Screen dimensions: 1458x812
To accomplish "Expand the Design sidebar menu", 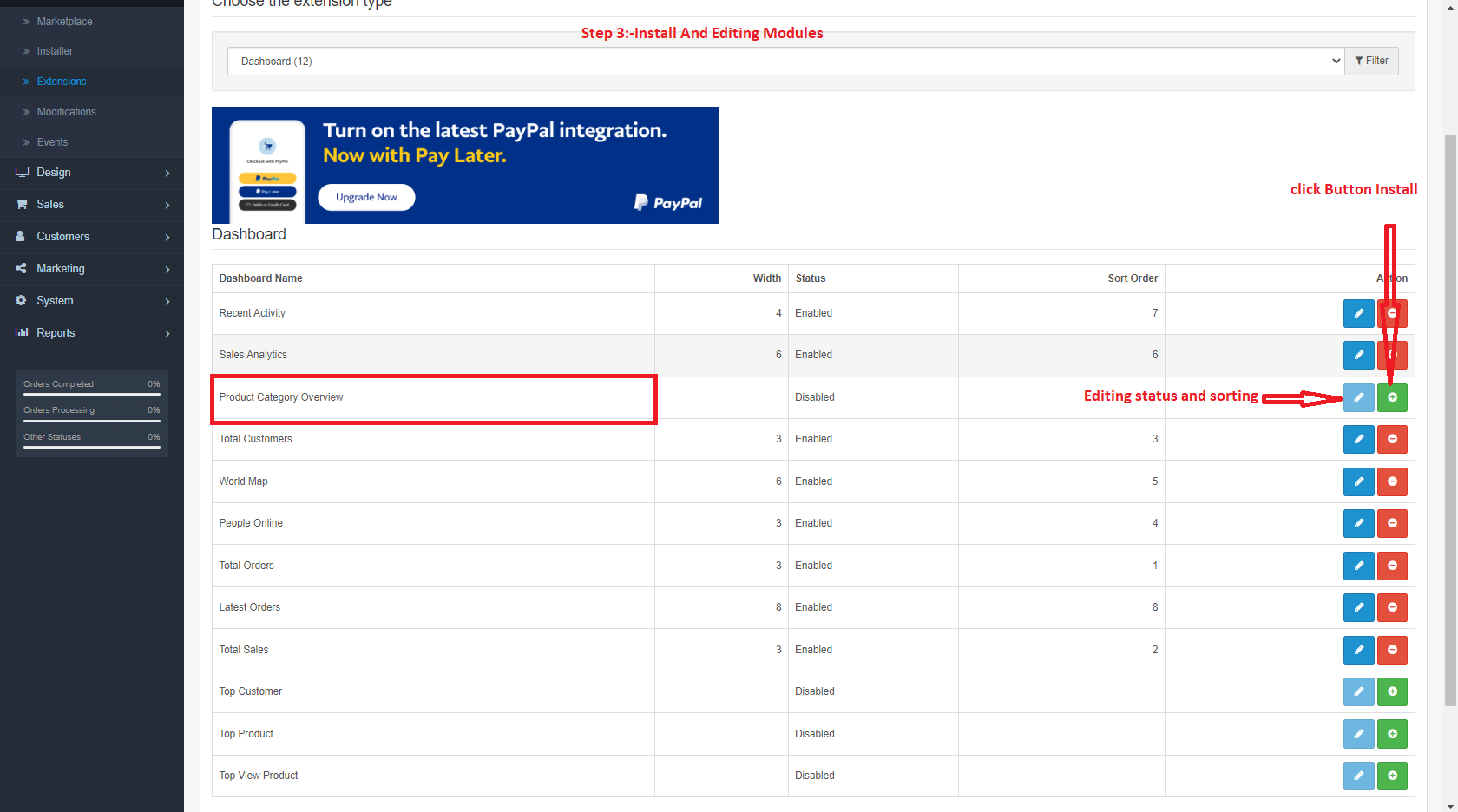I will 91,173.
